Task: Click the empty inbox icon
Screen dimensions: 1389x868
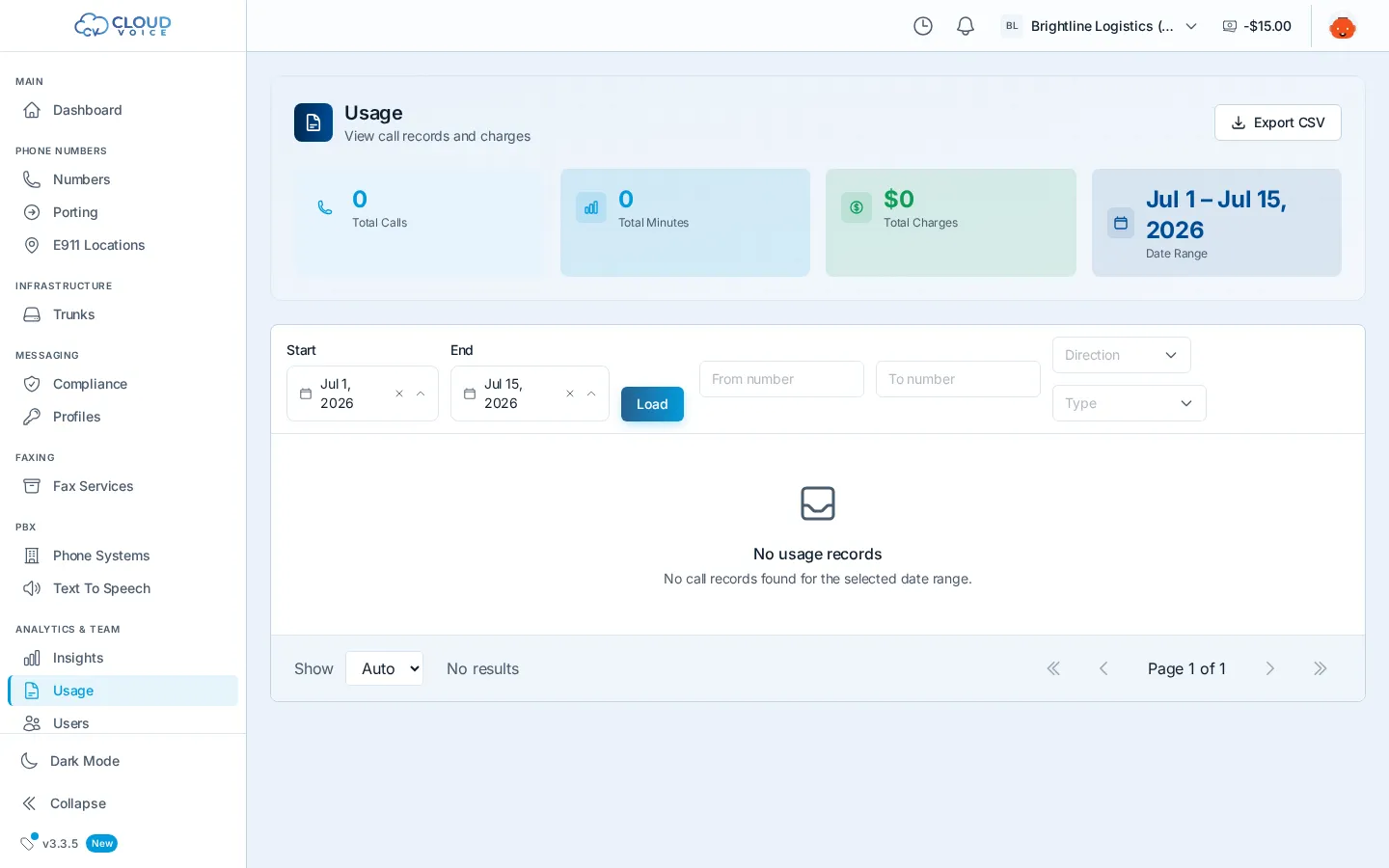Action: 818,503
